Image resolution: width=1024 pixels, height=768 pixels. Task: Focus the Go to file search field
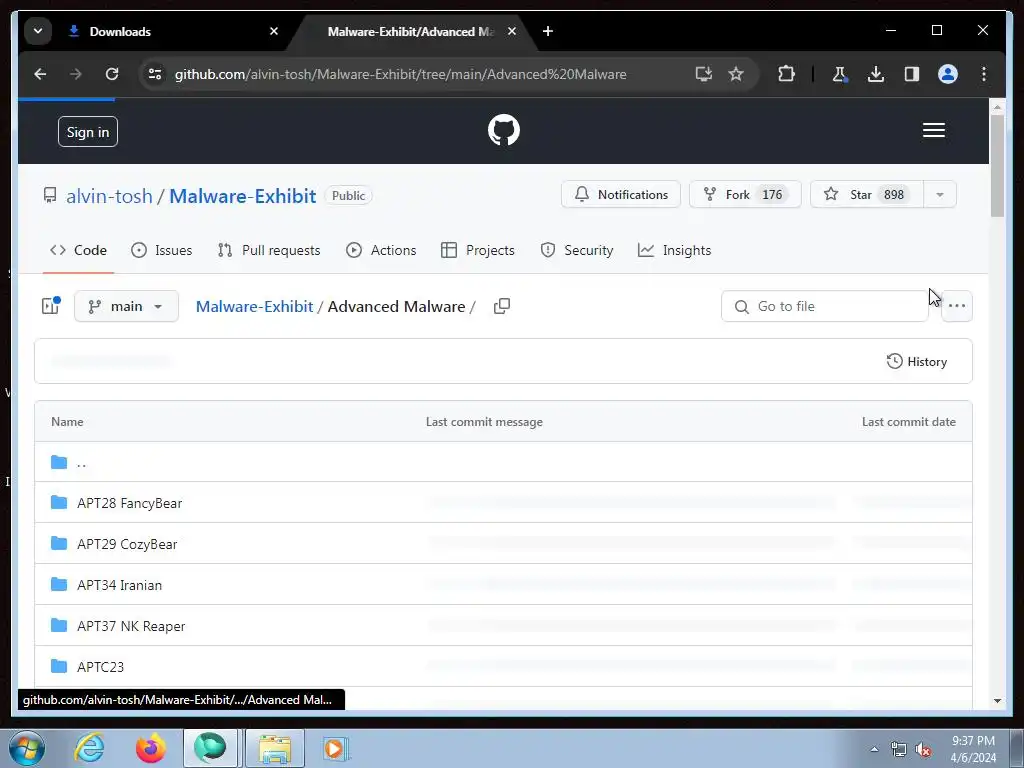point(825,306)
